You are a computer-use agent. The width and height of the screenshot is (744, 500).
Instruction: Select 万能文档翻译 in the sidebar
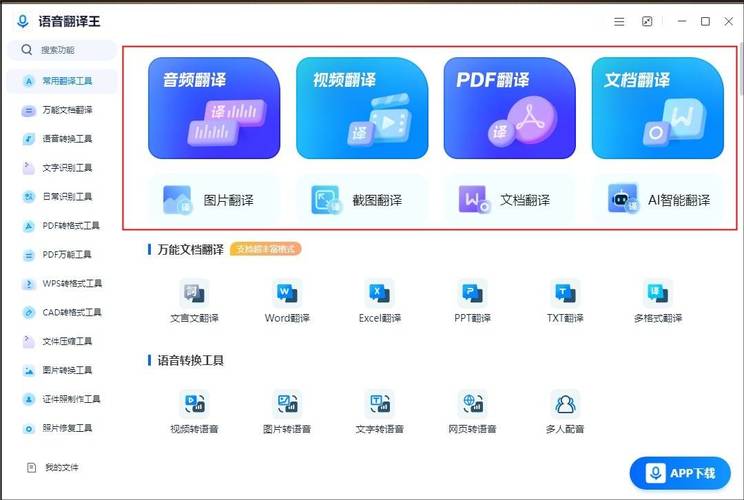click(62, 110)
